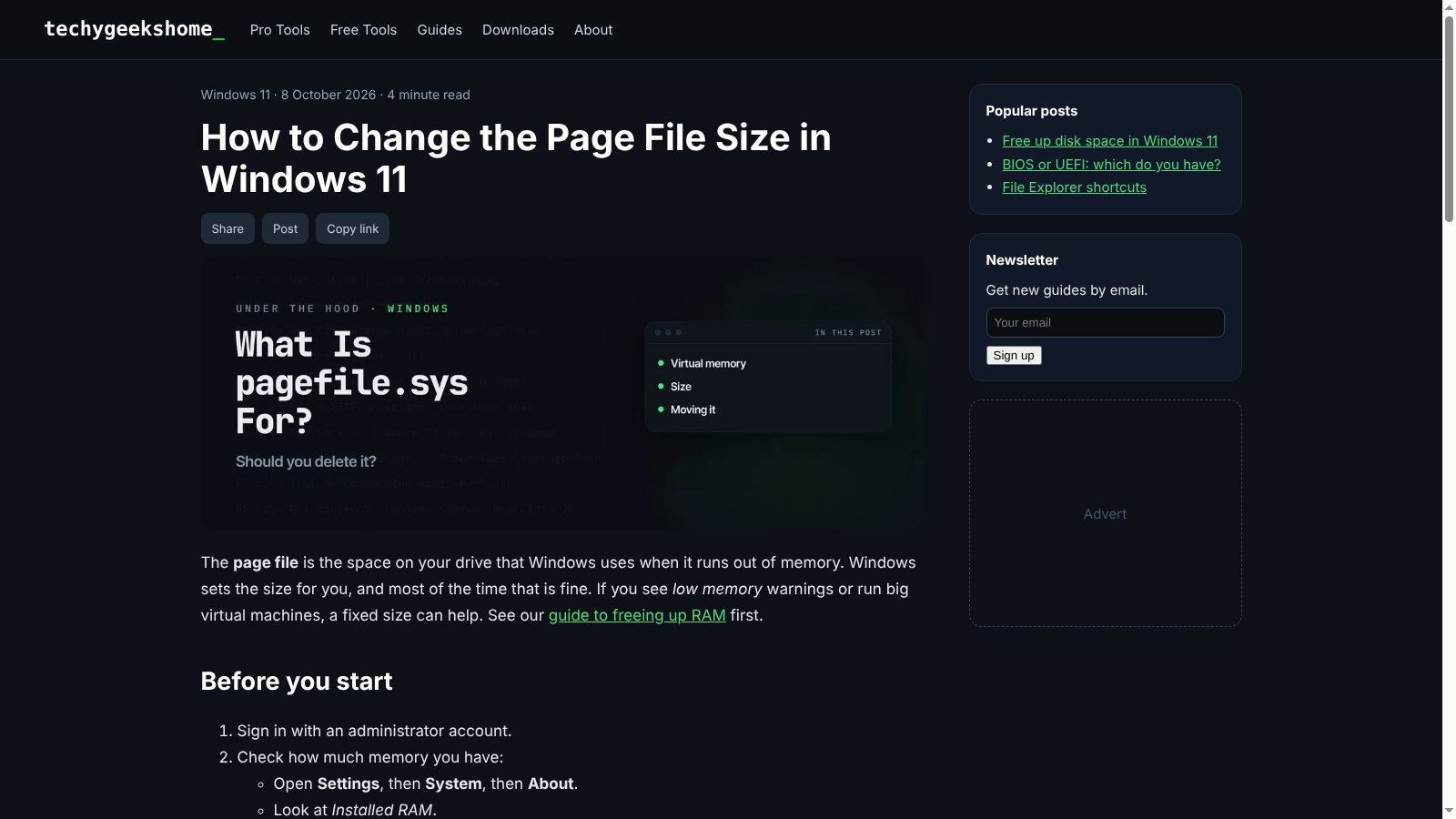Screen dimensions: 1456x819
Task: Click the Post button
Action: [x=285, y=228]
